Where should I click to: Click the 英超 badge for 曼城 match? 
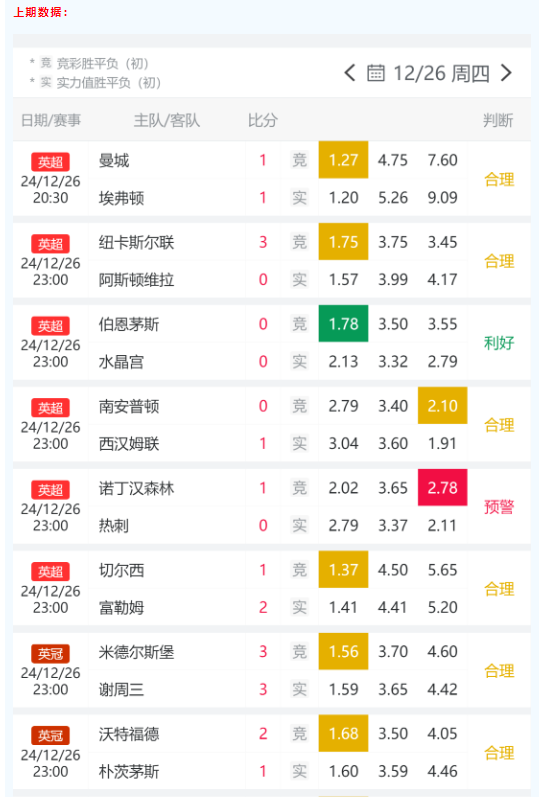coord(50,162)
